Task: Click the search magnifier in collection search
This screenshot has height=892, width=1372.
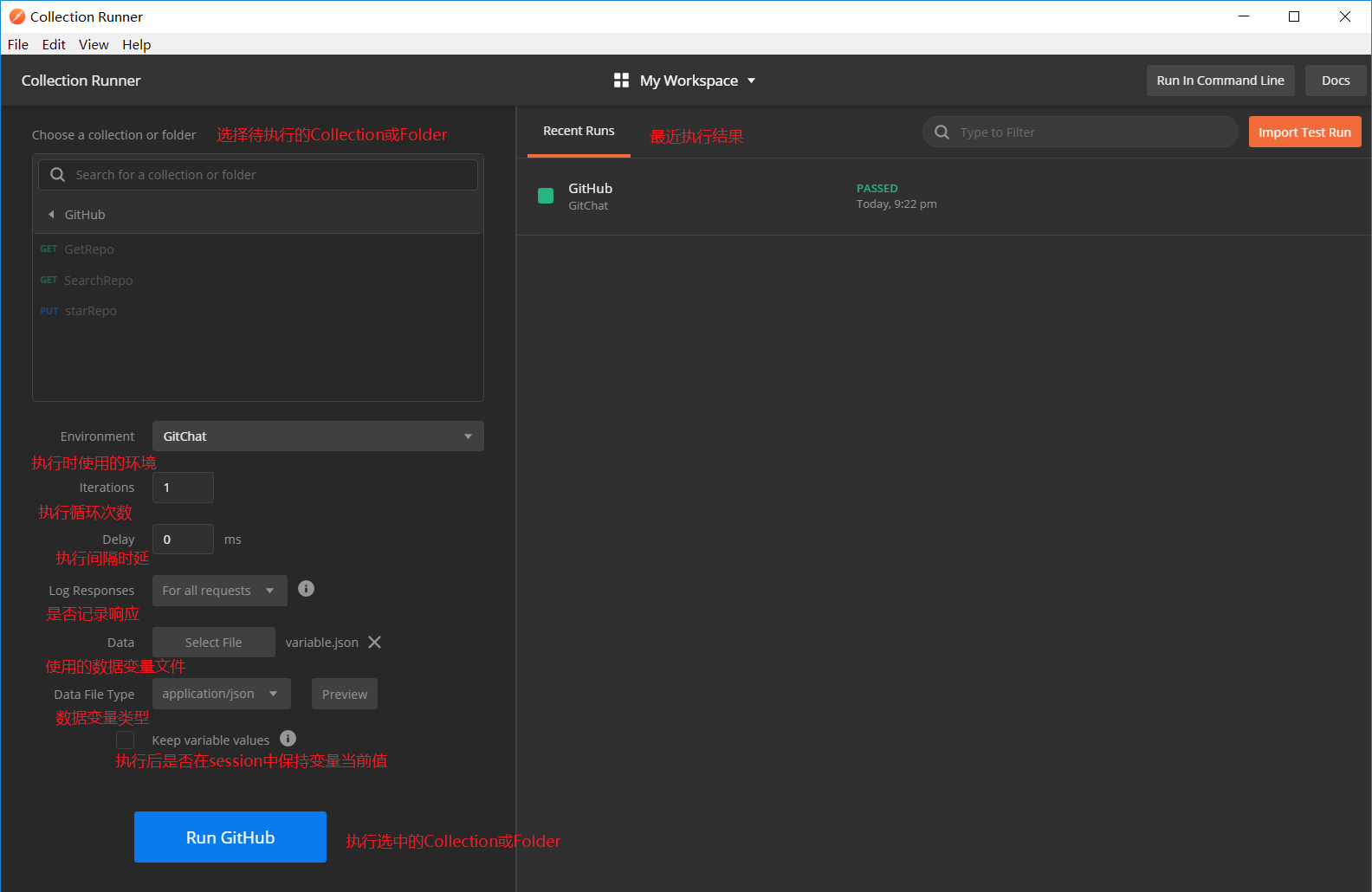Action: (x=58, y=175)
